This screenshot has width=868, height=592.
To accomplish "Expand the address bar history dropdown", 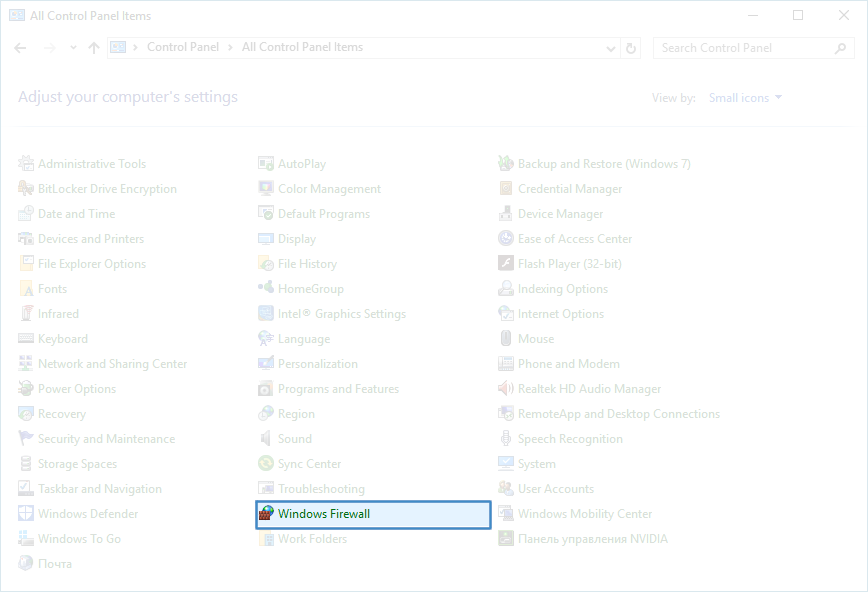I will coord(611,48).
